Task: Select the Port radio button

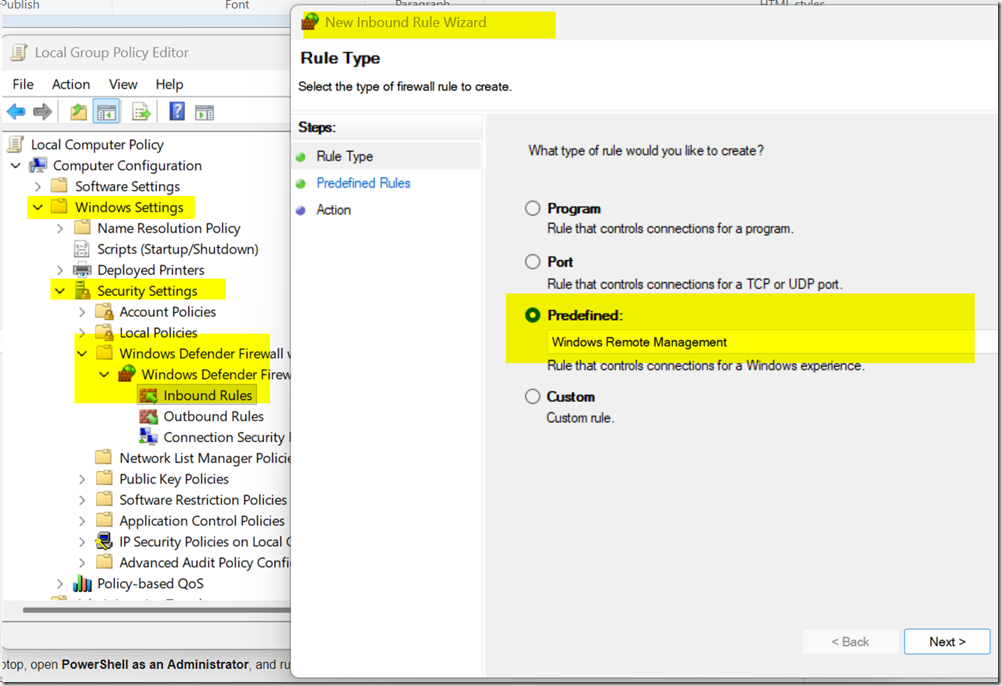Action: (x=532, y=261)
